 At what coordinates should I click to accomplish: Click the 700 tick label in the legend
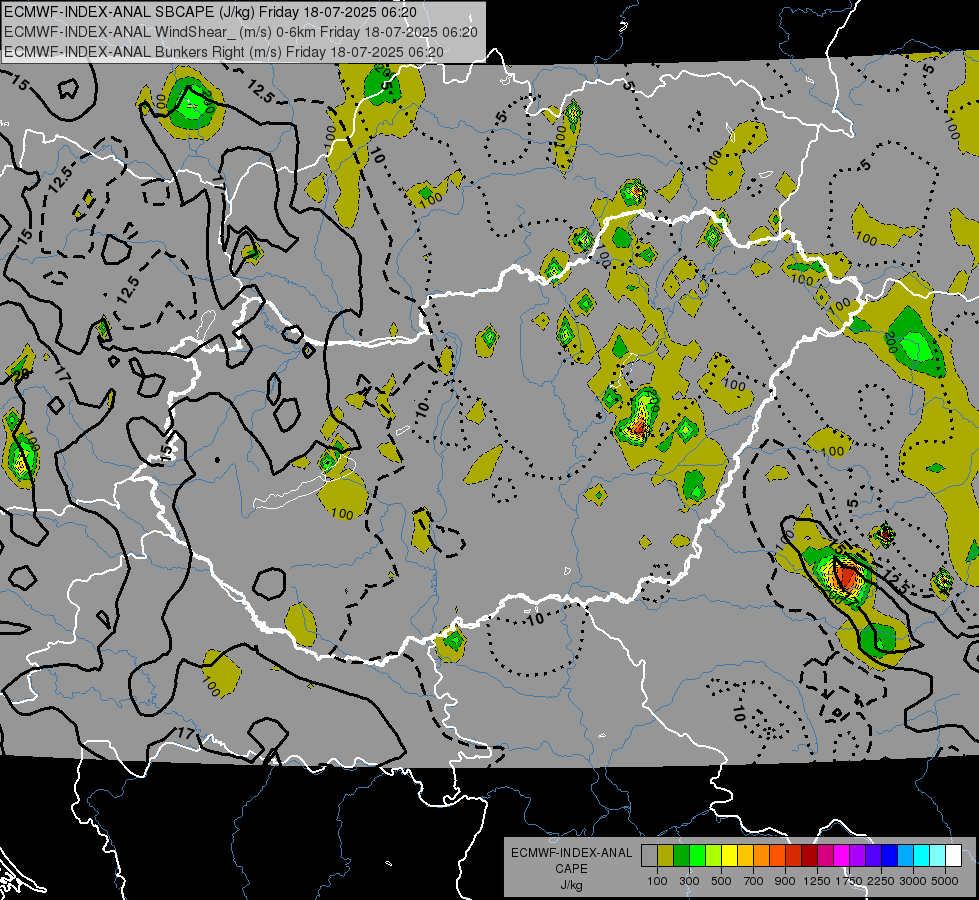(x=754, y=881)
